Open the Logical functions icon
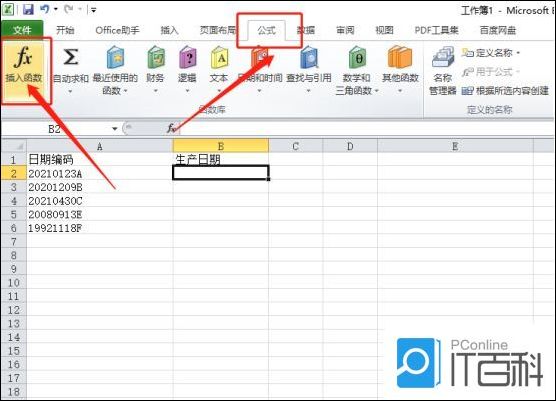The width and height of the screenshot is (556, 401). click(187, 57)
